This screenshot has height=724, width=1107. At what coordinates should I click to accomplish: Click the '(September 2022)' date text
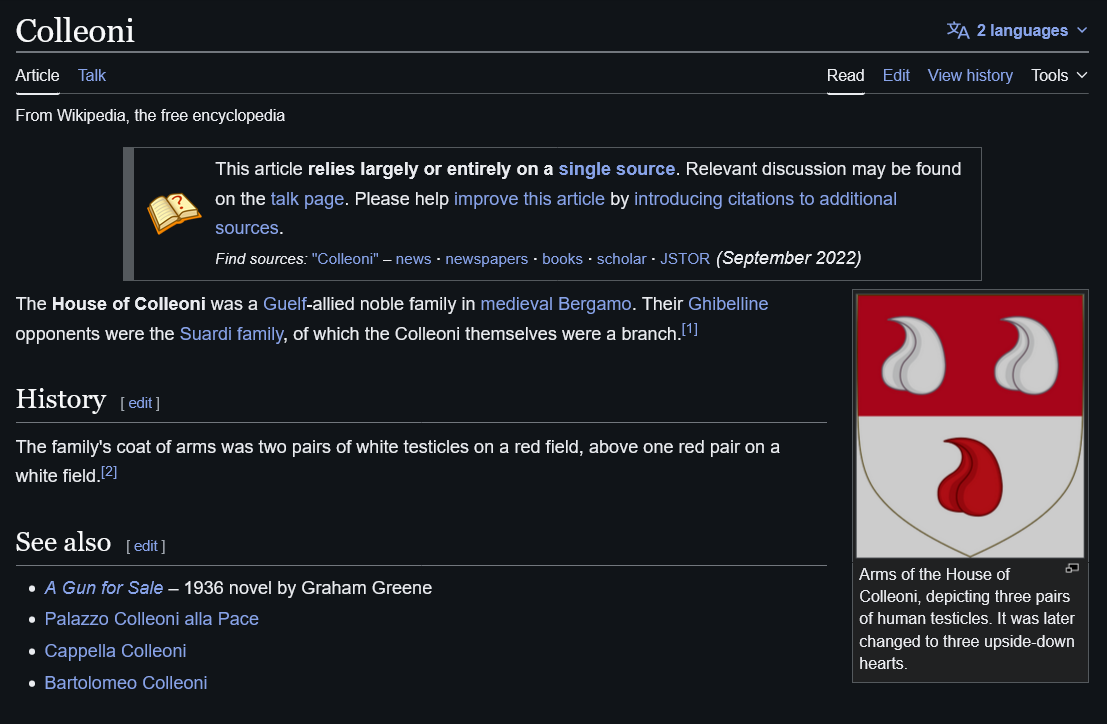tap(789, 258)
